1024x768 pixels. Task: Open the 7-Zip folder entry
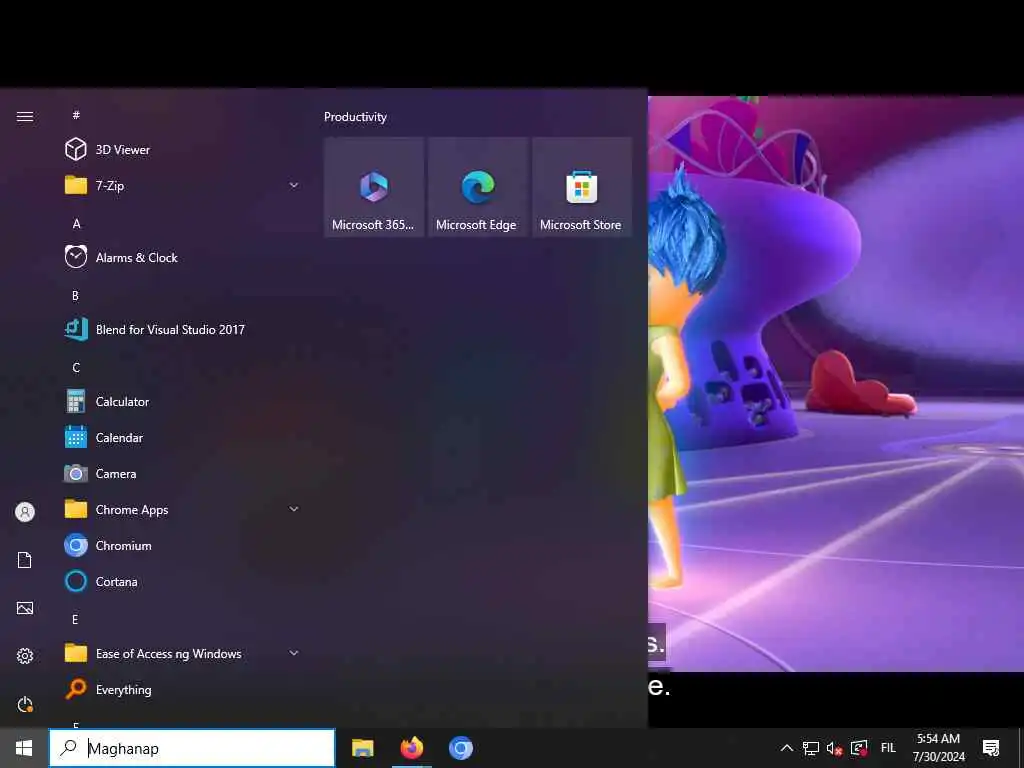click(182, 185)
